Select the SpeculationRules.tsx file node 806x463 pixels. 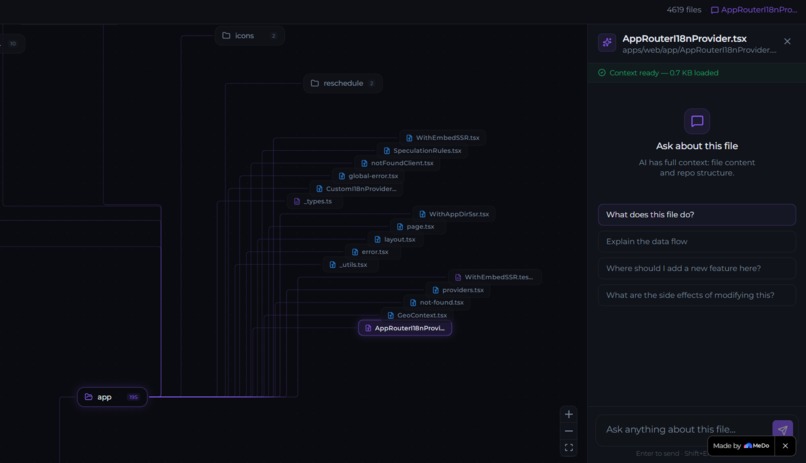[x=423, y=151]
